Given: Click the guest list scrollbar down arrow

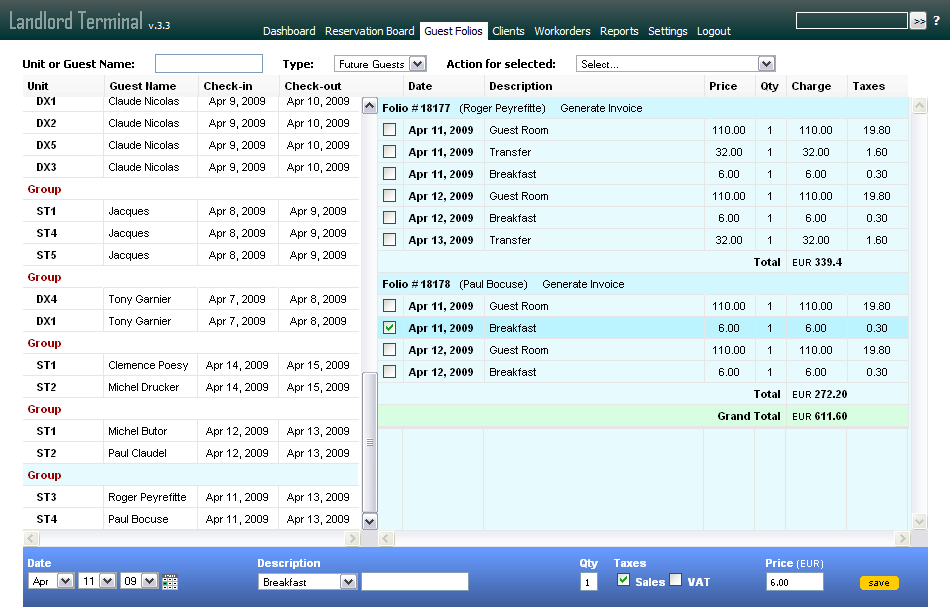Looking at the screenshot, I should point(369,520).
